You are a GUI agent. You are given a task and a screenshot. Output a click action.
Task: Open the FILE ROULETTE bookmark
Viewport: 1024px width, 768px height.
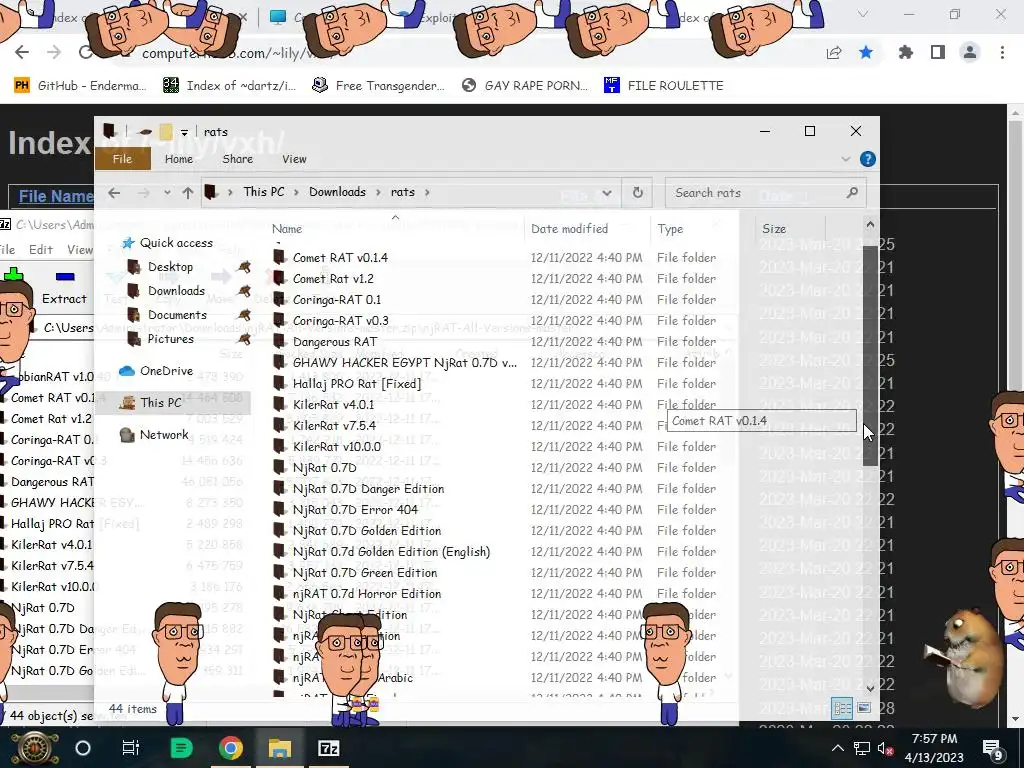[x=664, y=86]
